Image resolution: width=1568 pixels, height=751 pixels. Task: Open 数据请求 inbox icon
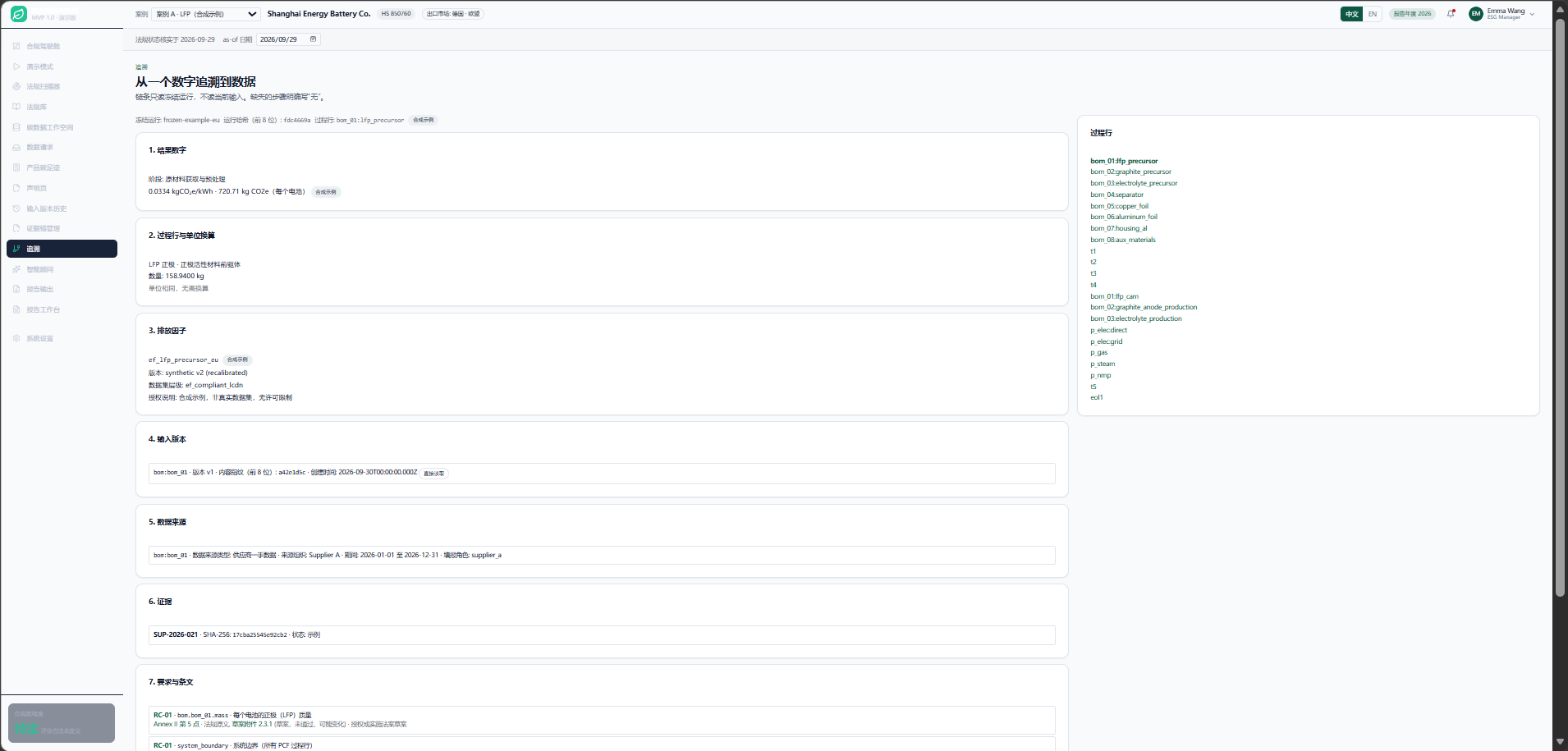16,148
